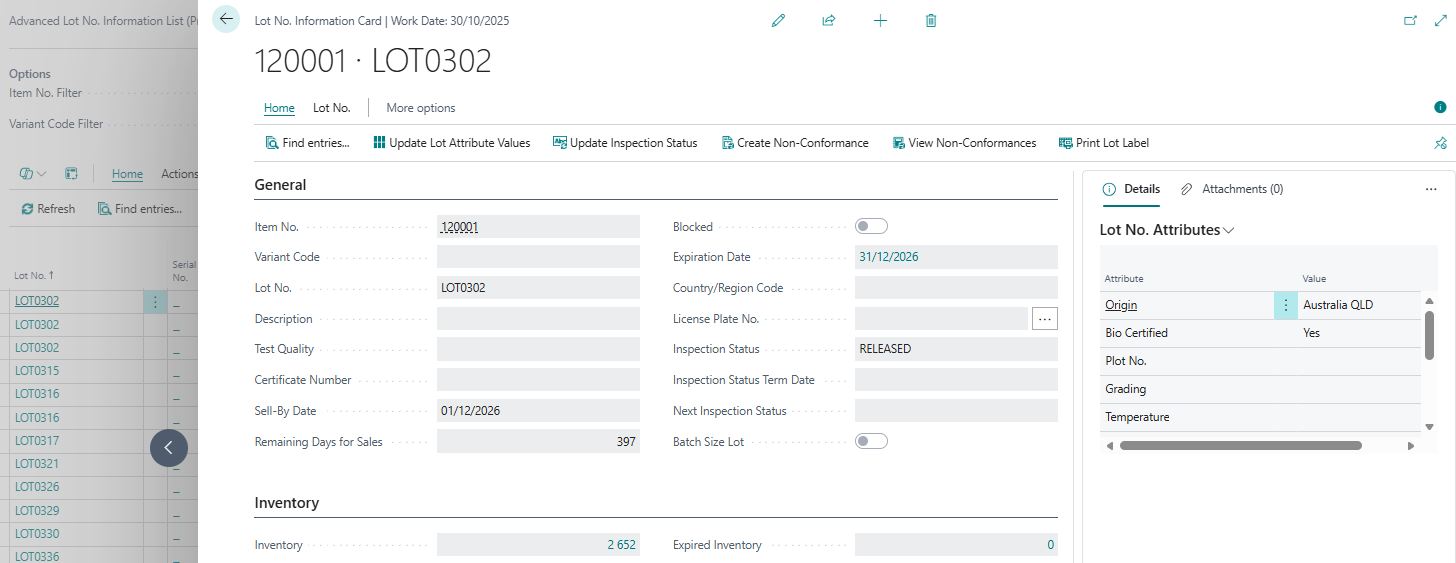The height and width of the screenshot is (563, 1456).
Task: Click Update Inspection Status action
Action: coord(624,143)
